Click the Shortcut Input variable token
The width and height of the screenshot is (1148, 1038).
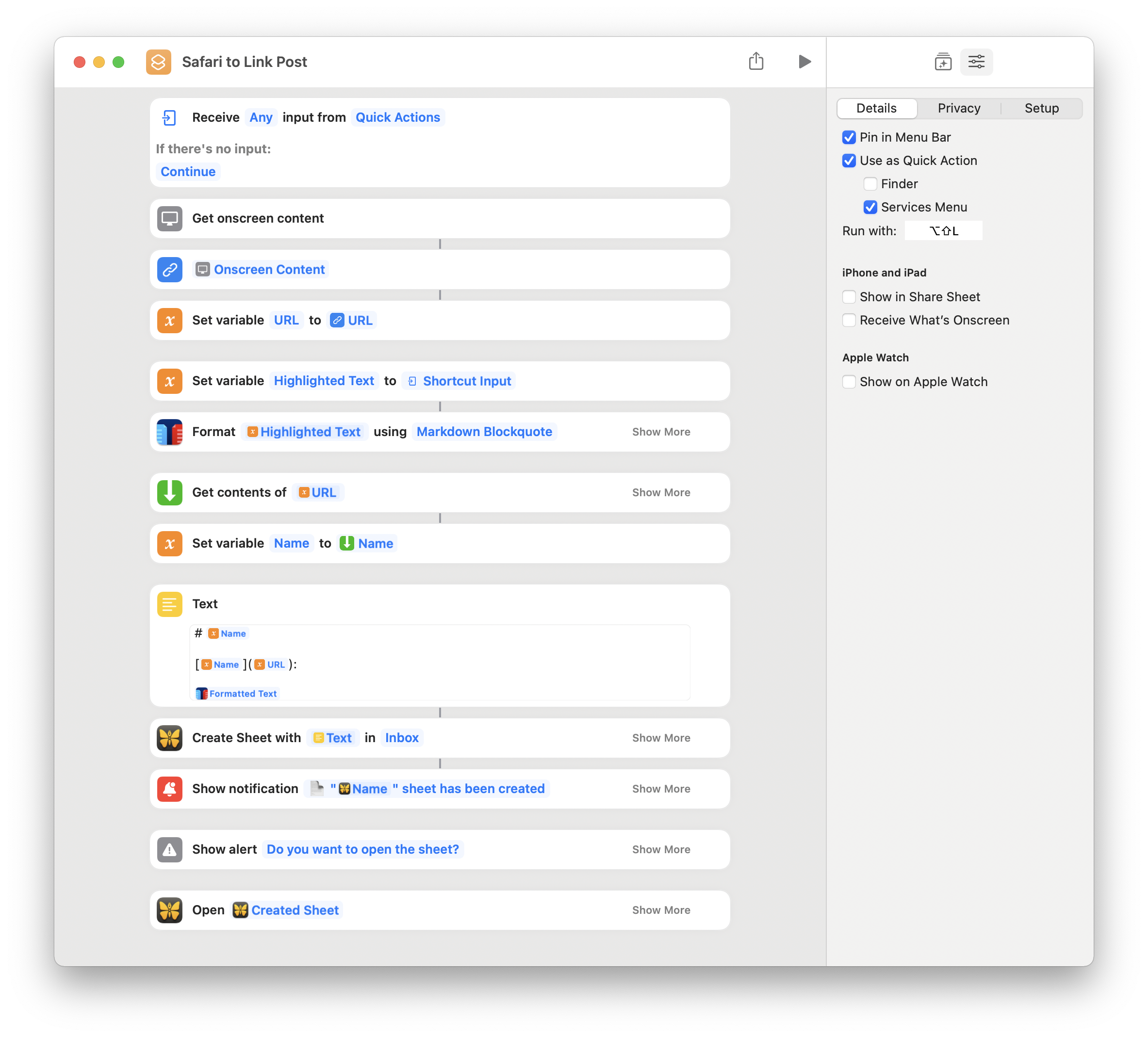[x=459, y=381]
